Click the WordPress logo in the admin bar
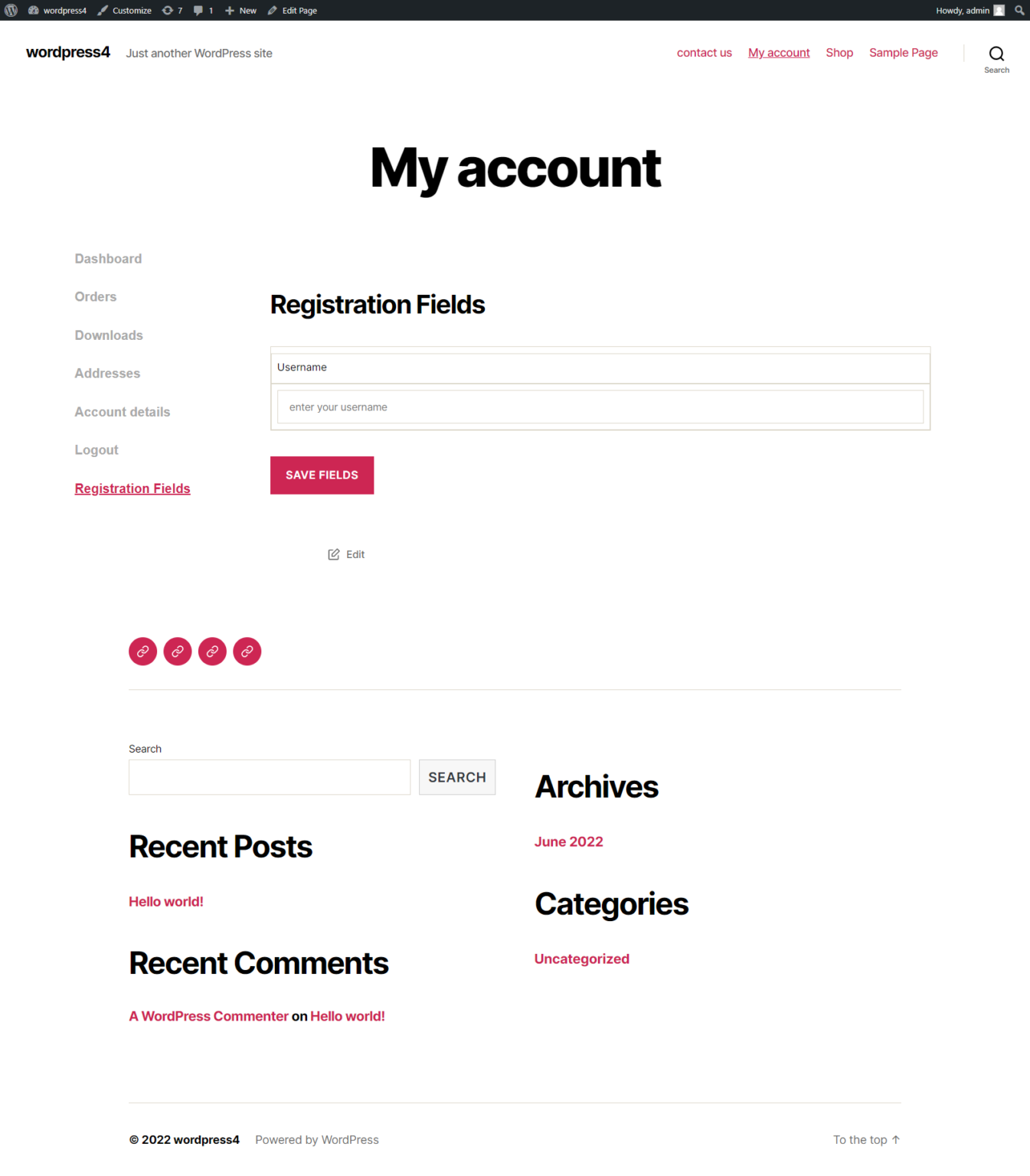This screenshot has height=1176, width=1030. (11, 10)
